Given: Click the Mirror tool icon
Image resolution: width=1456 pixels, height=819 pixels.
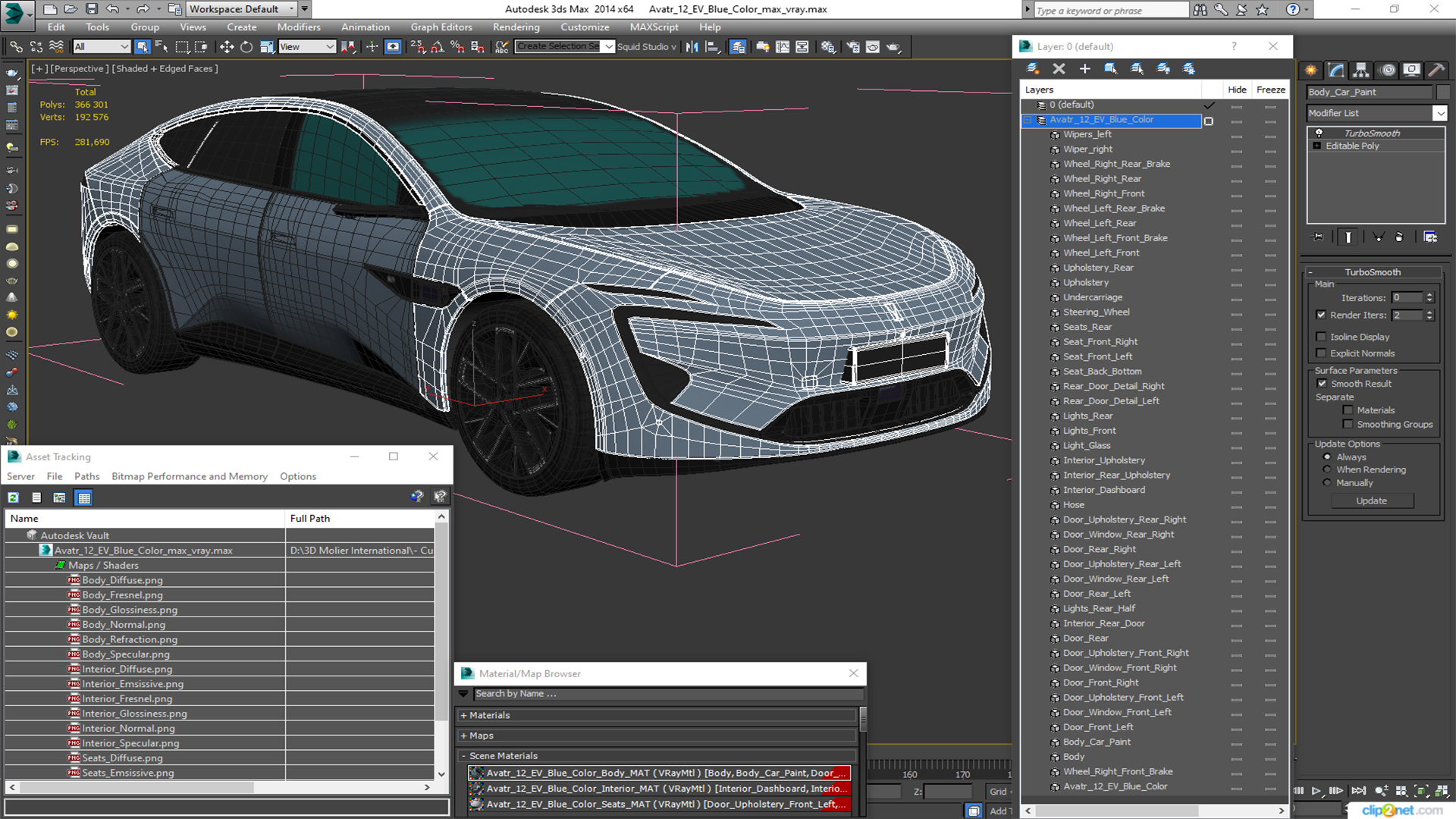Looking at the screenshot, I should pyautogui.click(x=692, y=47).
